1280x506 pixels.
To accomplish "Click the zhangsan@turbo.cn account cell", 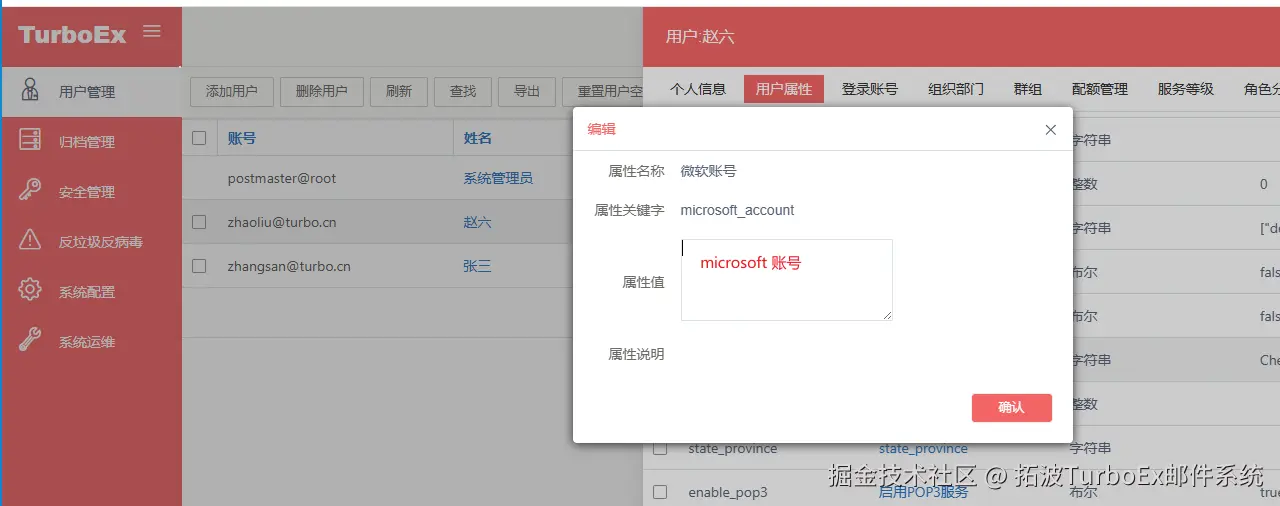I will tap(289, 266).
